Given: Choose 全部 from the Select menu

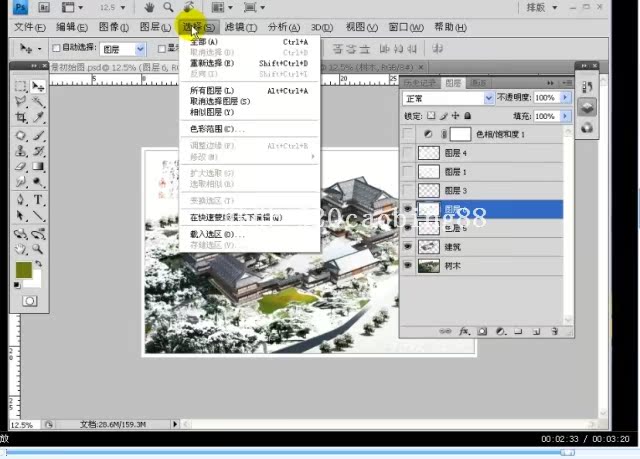Looking at the screenshot, I should pos(249,42).
